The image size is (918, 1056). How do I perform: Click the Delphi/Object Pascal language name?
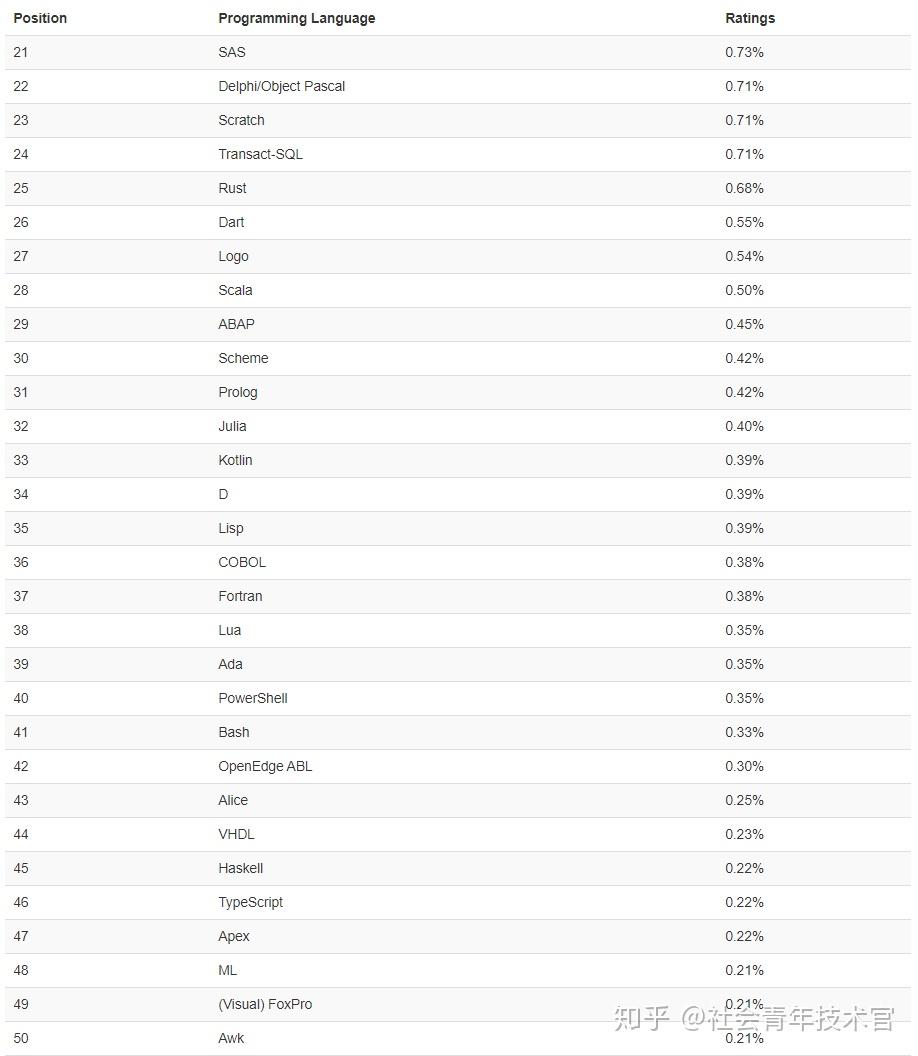(282, 86)
